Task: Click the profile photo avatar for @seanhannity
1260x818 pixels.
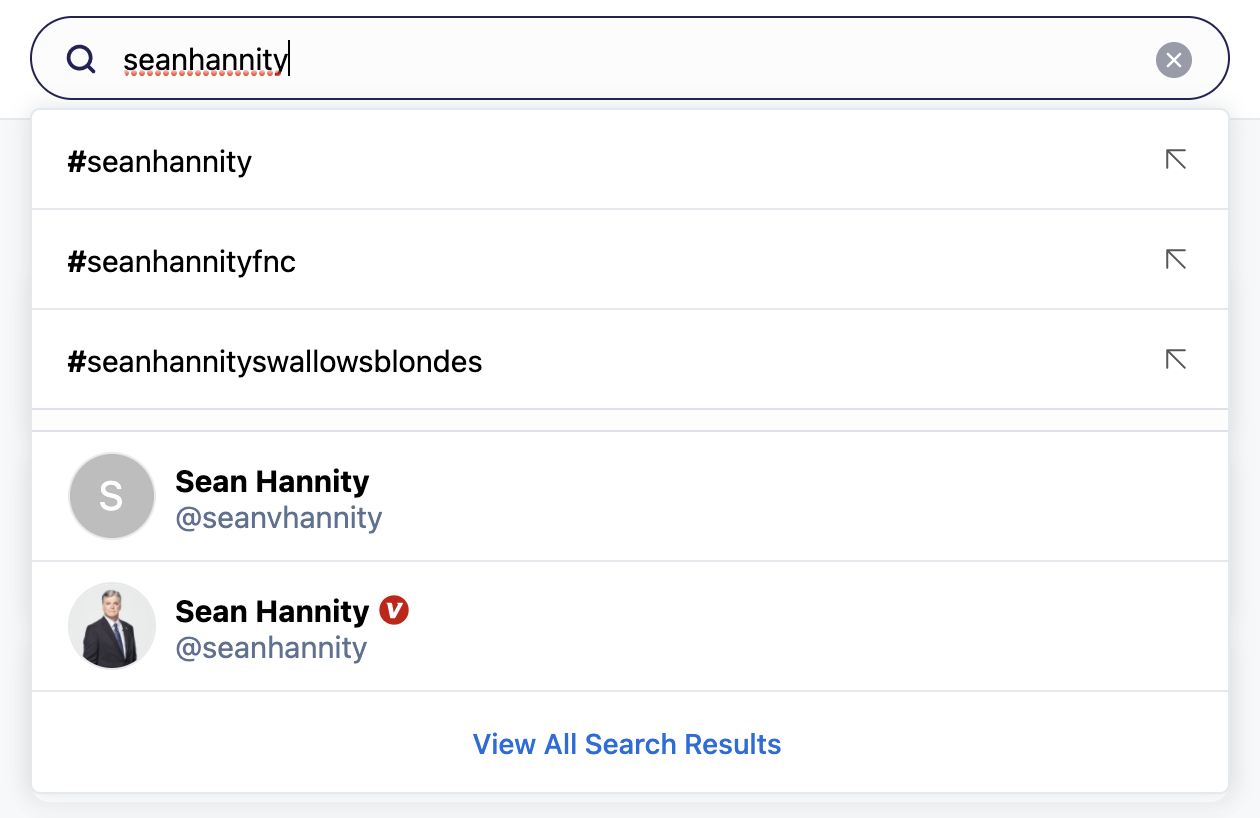Action: click(112, 626)
